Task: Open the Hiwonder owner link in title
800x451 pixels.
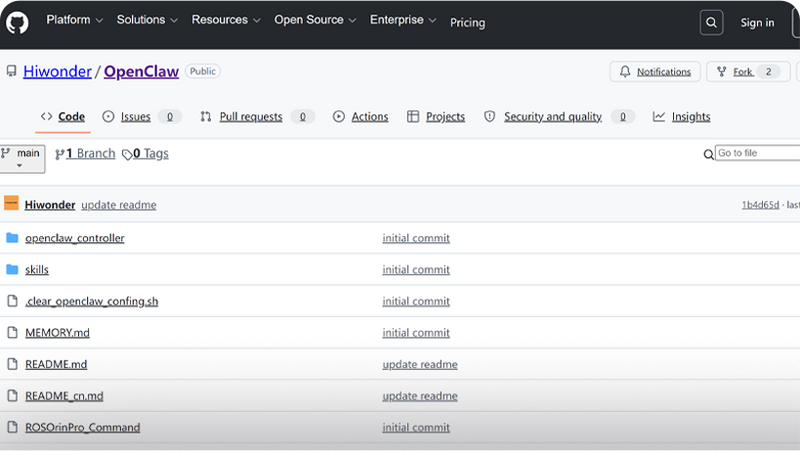Action: coord(57,71)
